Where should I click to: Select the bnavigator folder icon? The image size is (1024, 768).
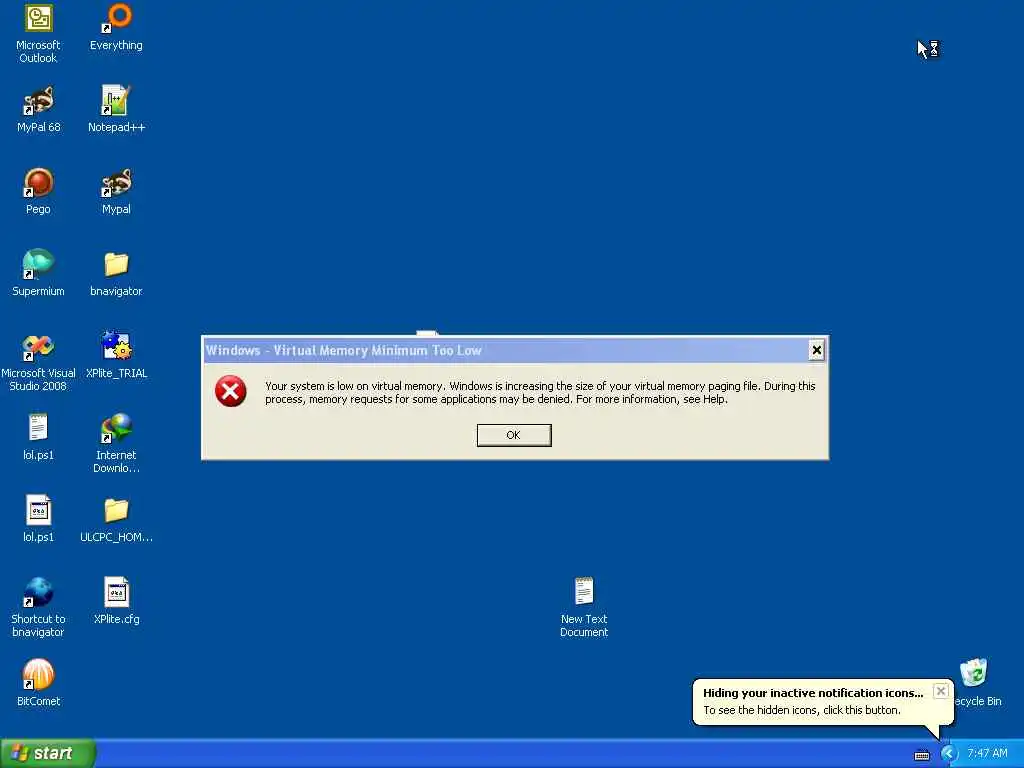point(116,264)
